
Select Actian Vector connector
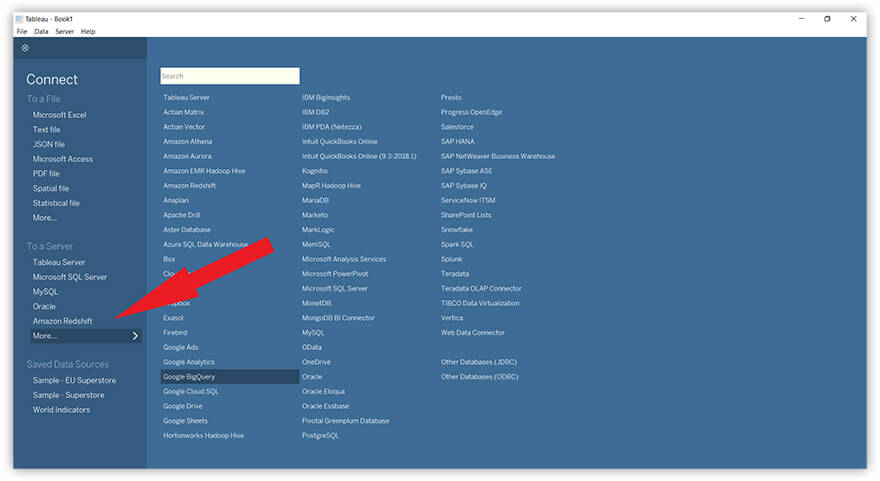pos(184,127)
